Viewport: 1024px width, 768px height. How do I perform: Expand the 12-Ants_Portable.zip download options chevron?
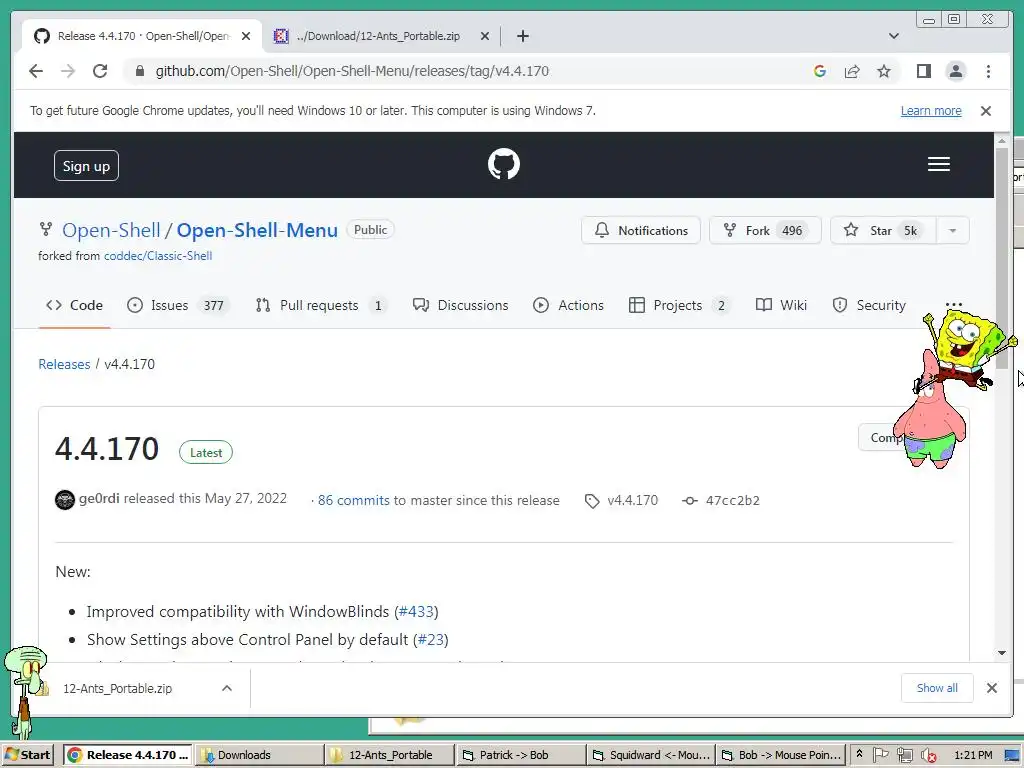pyautogui.click(x=227, y=688)
